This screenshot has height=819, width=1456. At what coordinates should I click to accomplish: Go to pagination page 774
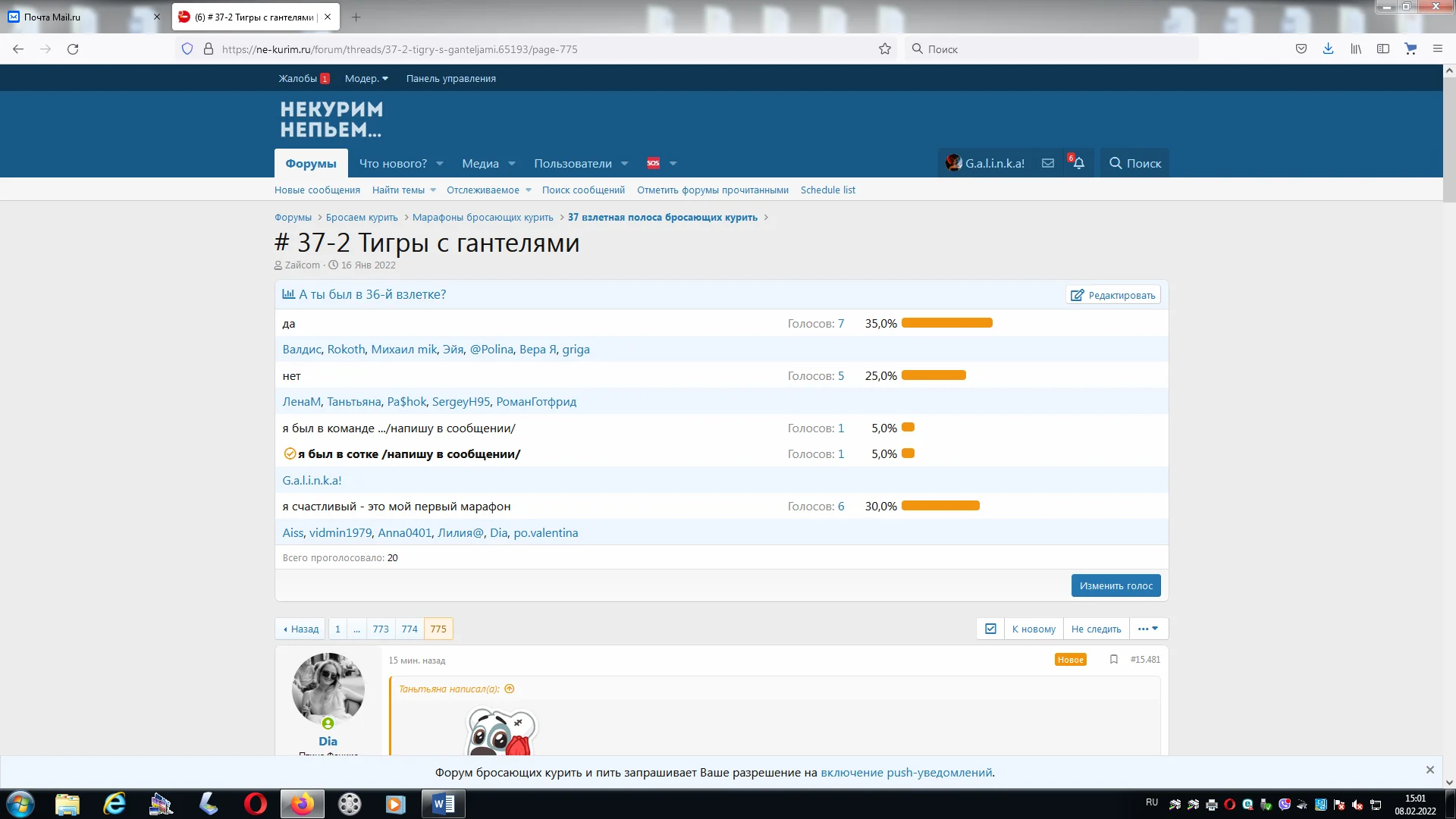point(409,629)
